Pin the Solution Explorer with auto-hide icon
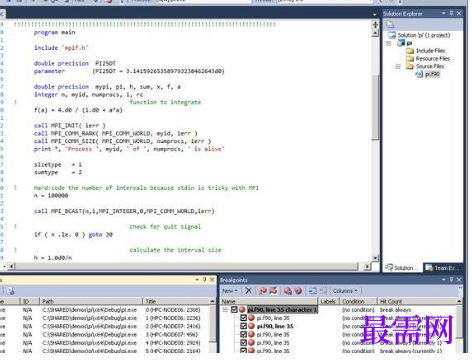 click(451, 13)
